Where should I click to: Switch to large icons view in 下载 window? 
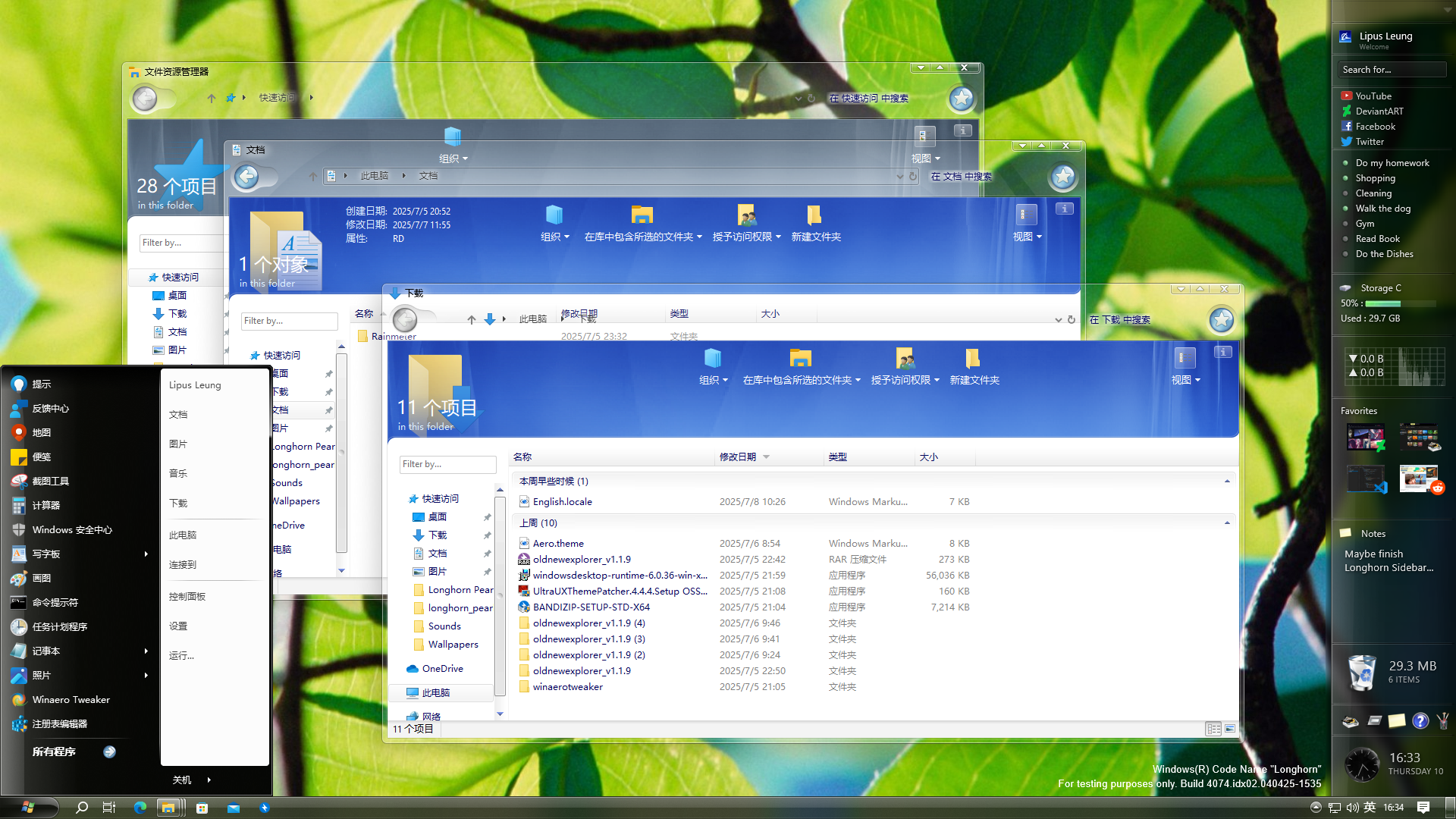point(1230,729)
